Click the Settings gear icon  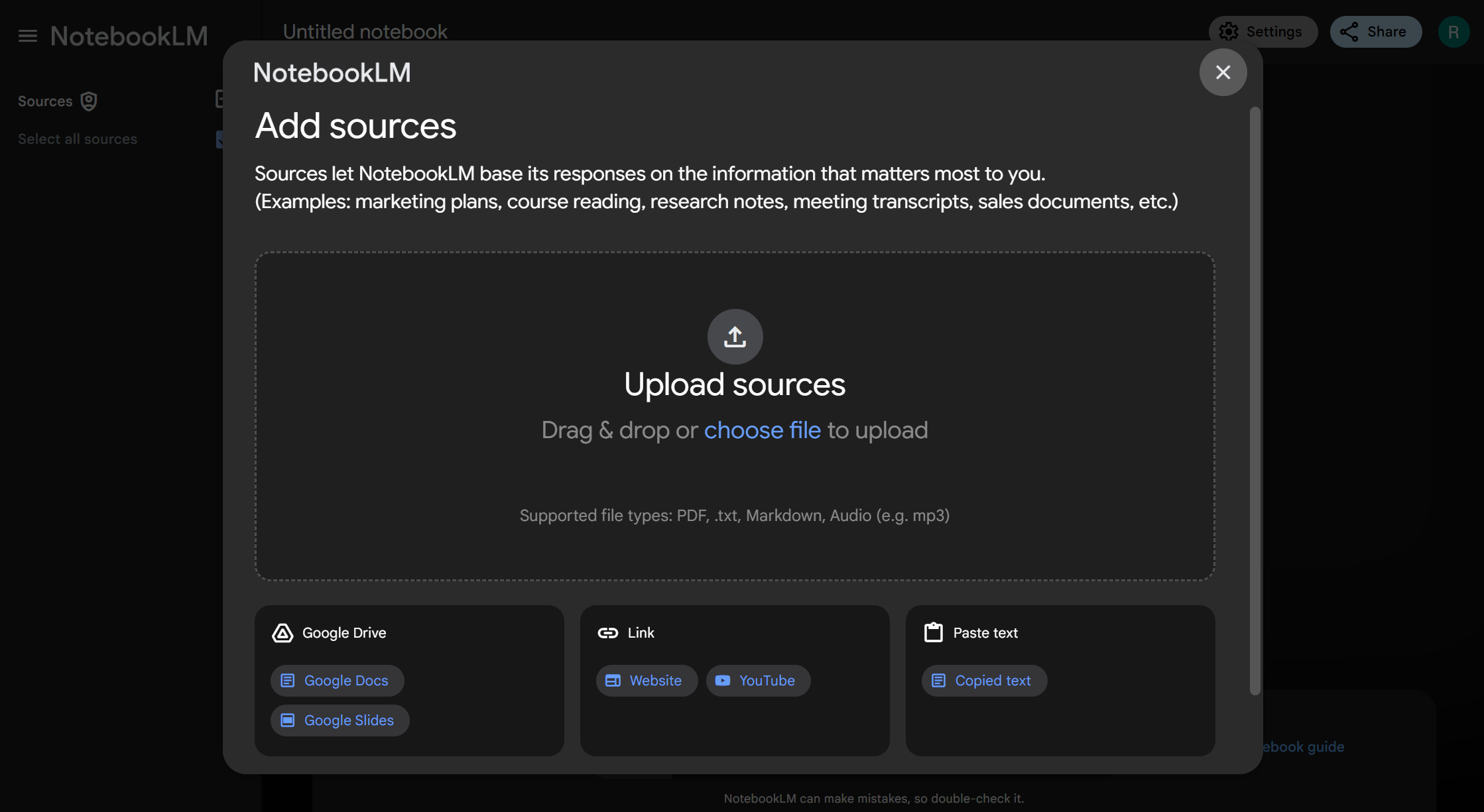pos(1229,32)
